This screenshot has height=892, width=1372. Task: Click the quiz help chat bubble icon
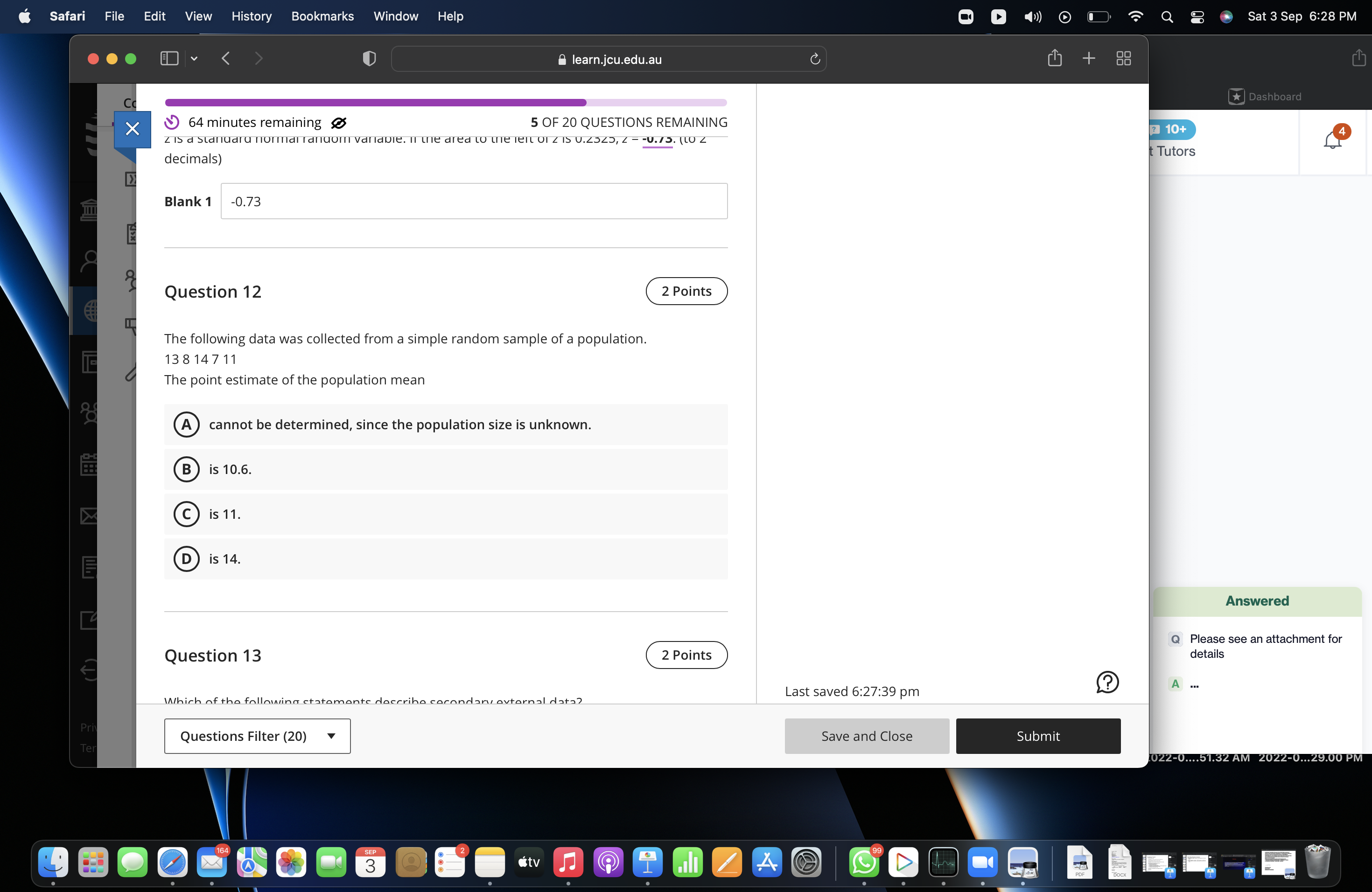[1107, 682]
